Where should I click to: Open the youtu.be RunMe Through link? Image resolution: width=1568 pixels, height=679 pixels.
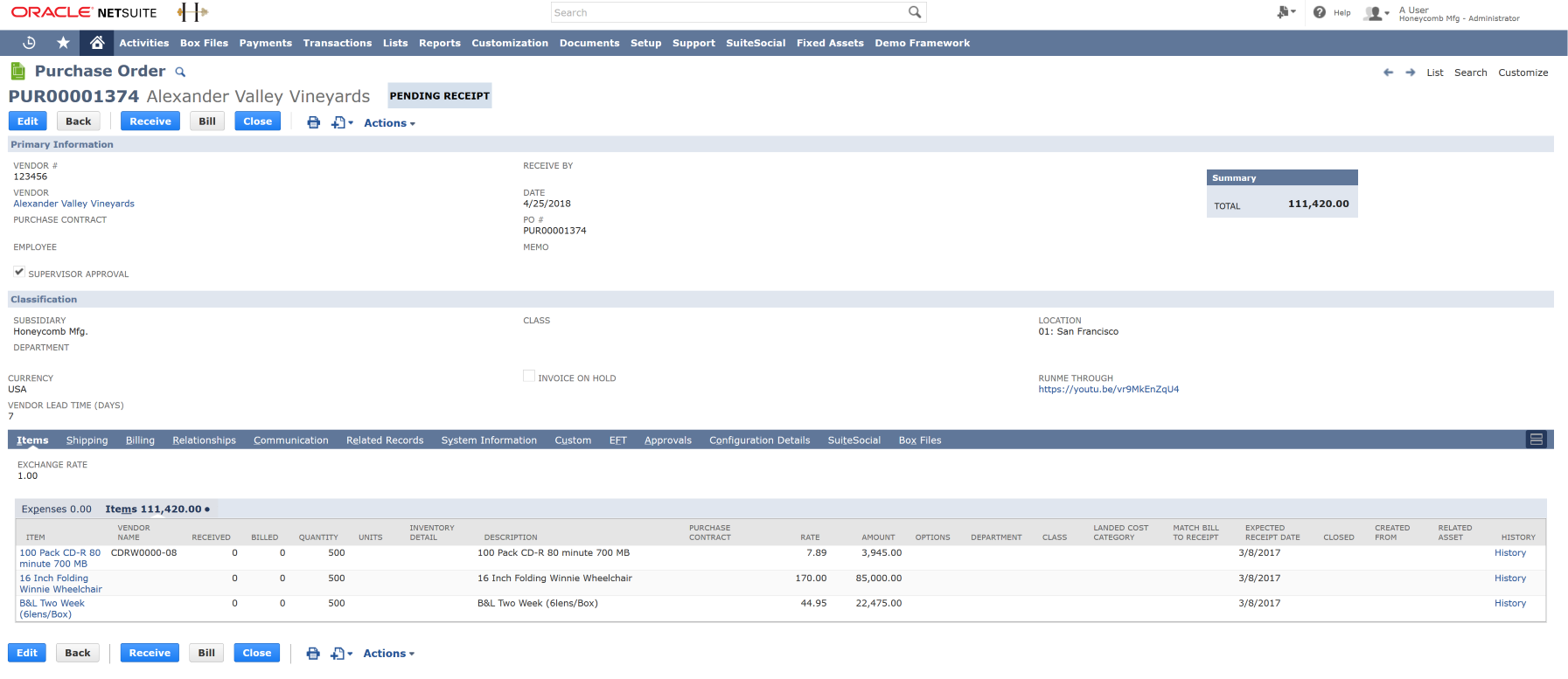click(1109, 390)
